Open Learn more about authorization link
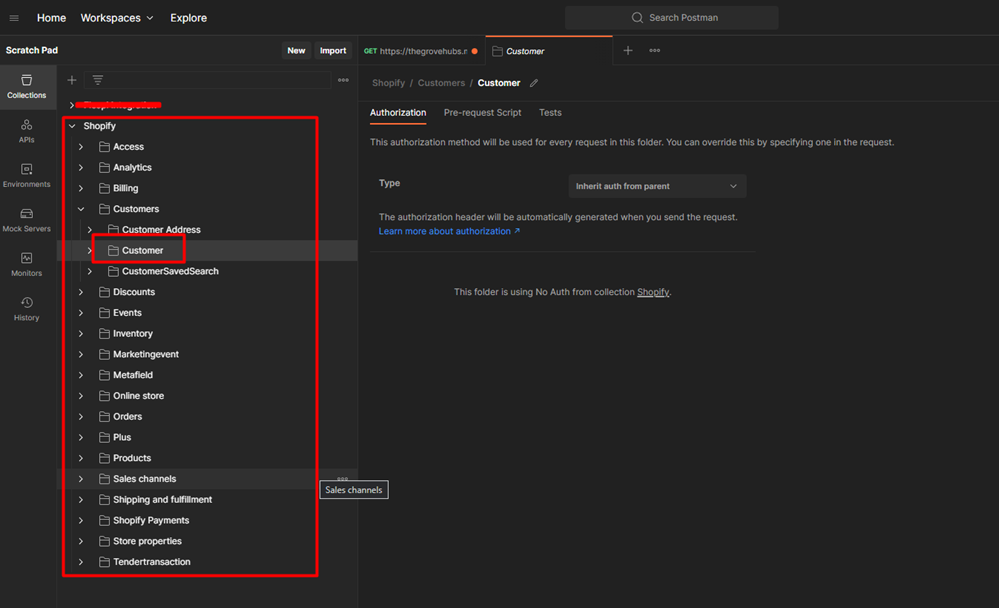Viewport: 999px width, 608px height. coord(449,231)
